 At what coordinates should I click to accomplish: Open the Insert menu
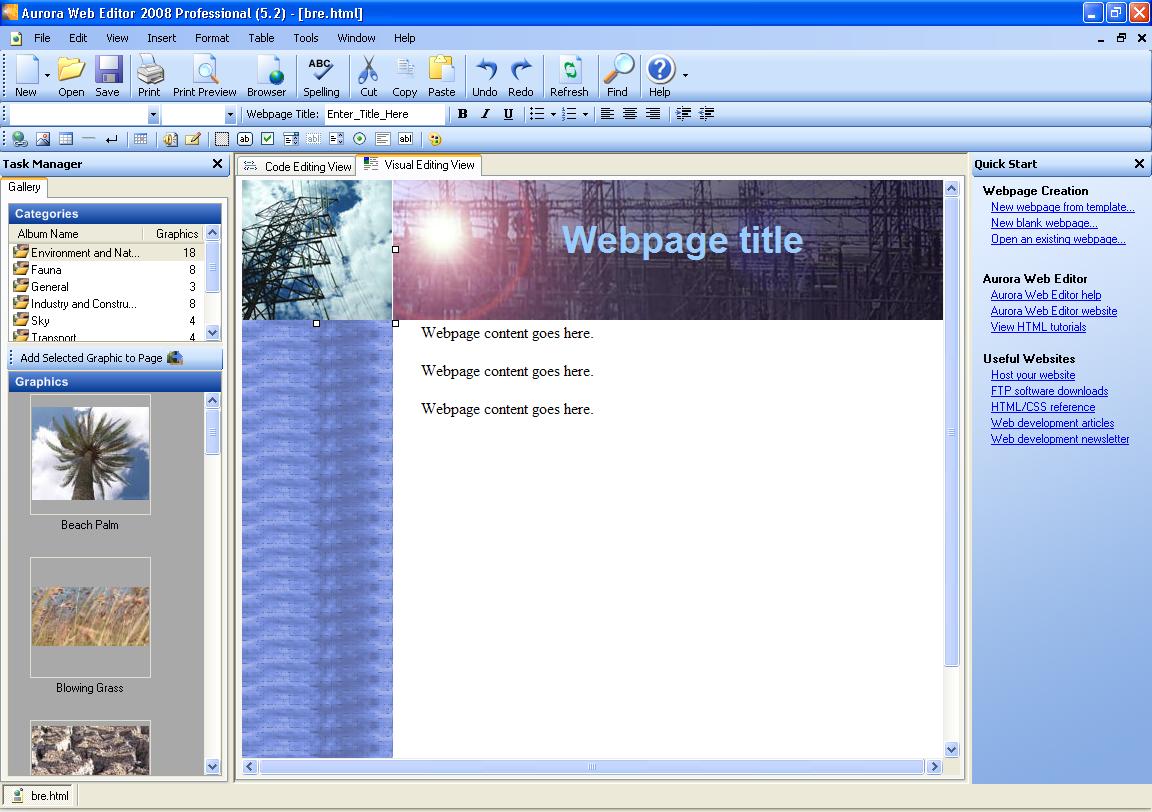coord(162,38)
